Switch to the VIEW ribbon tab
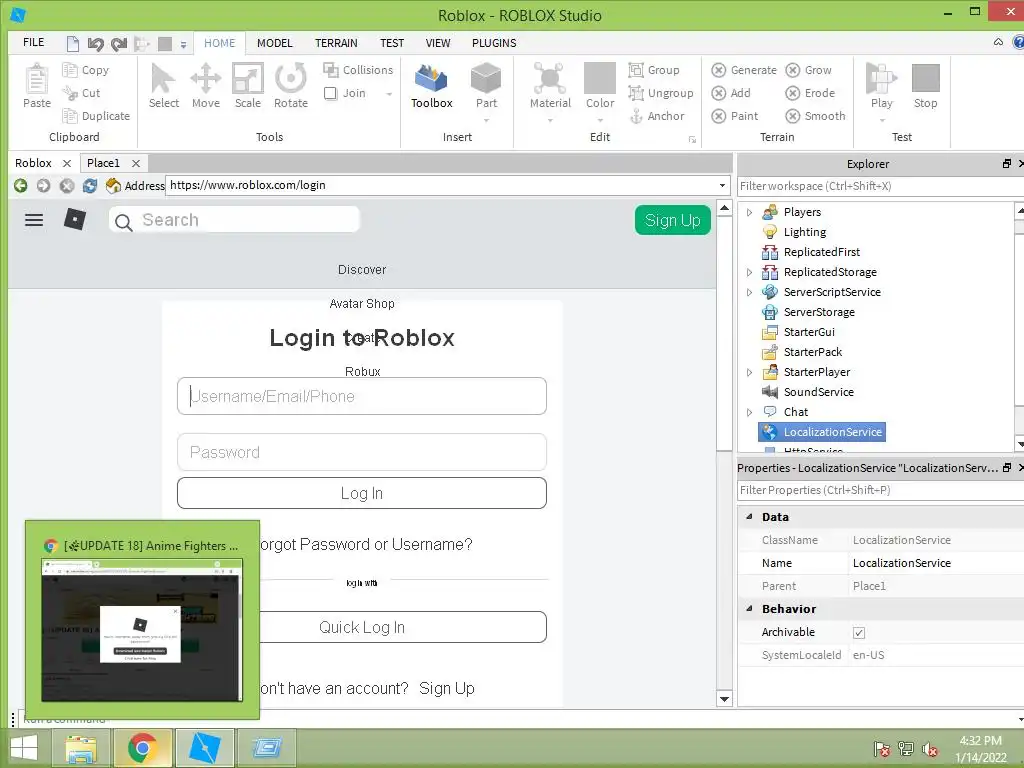The image size is (1024, 768). 438,43
